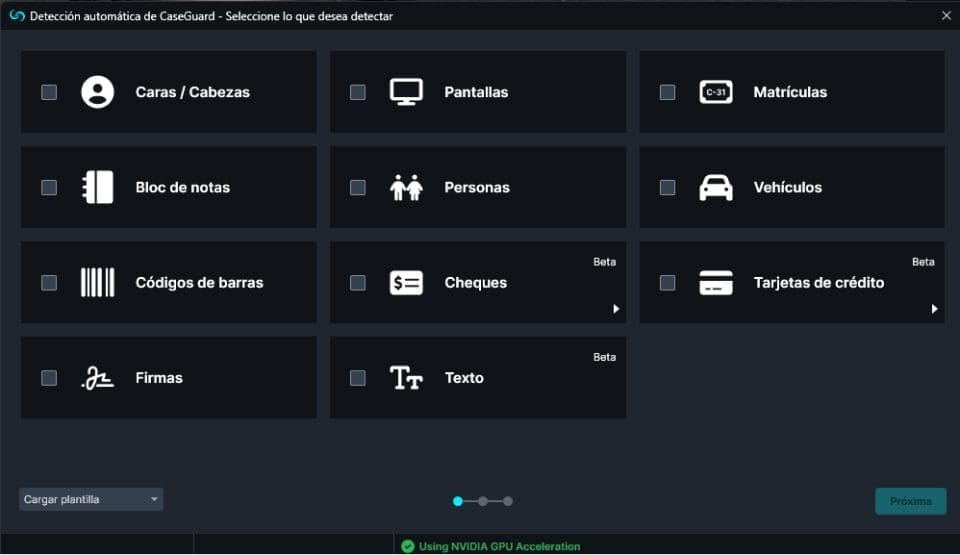
Task: Click the Tarjetas de crédito label
Action: (819, 282)
